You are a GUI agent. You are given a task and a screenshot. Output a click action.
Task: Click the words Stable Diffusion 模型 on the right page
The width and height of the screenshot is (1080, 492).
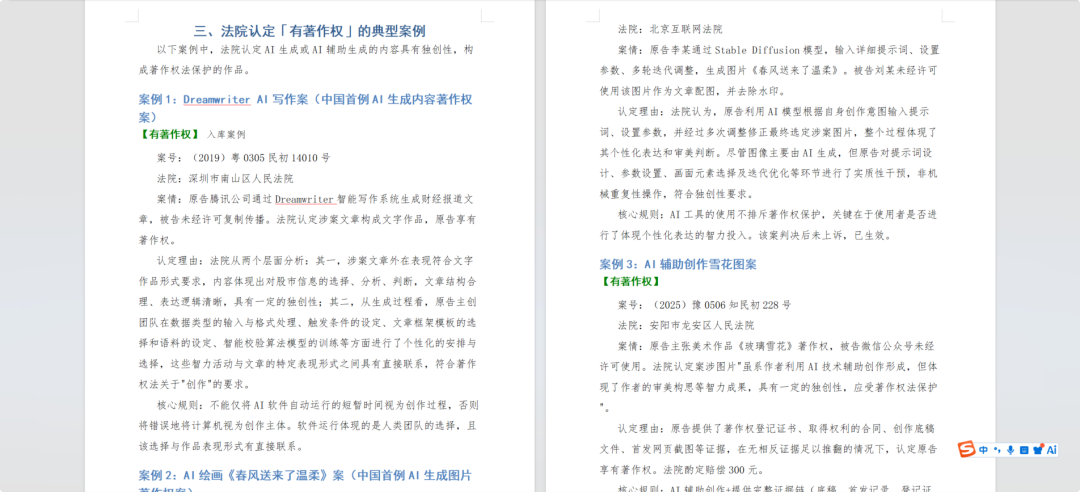769,50
